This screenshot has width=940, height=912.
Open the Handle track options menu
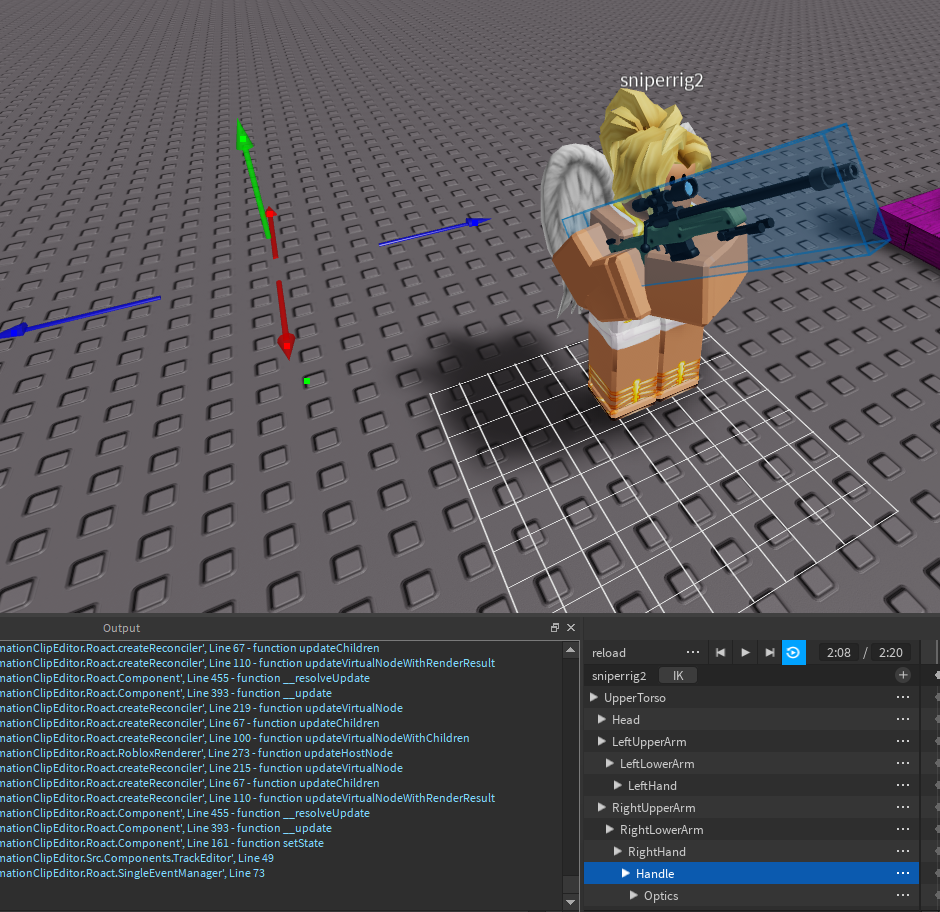[903, 873]
